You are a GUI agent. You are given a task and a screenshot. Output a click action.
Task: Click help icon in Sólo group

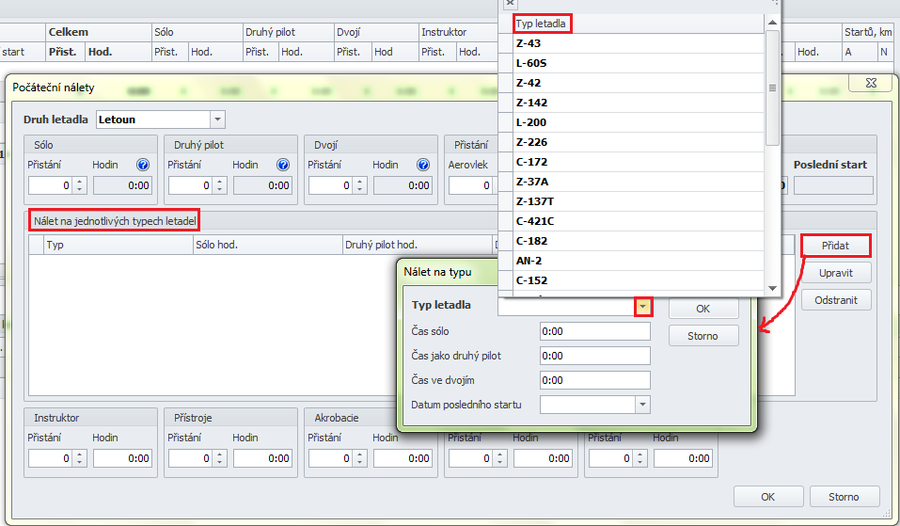click(143, 165)
